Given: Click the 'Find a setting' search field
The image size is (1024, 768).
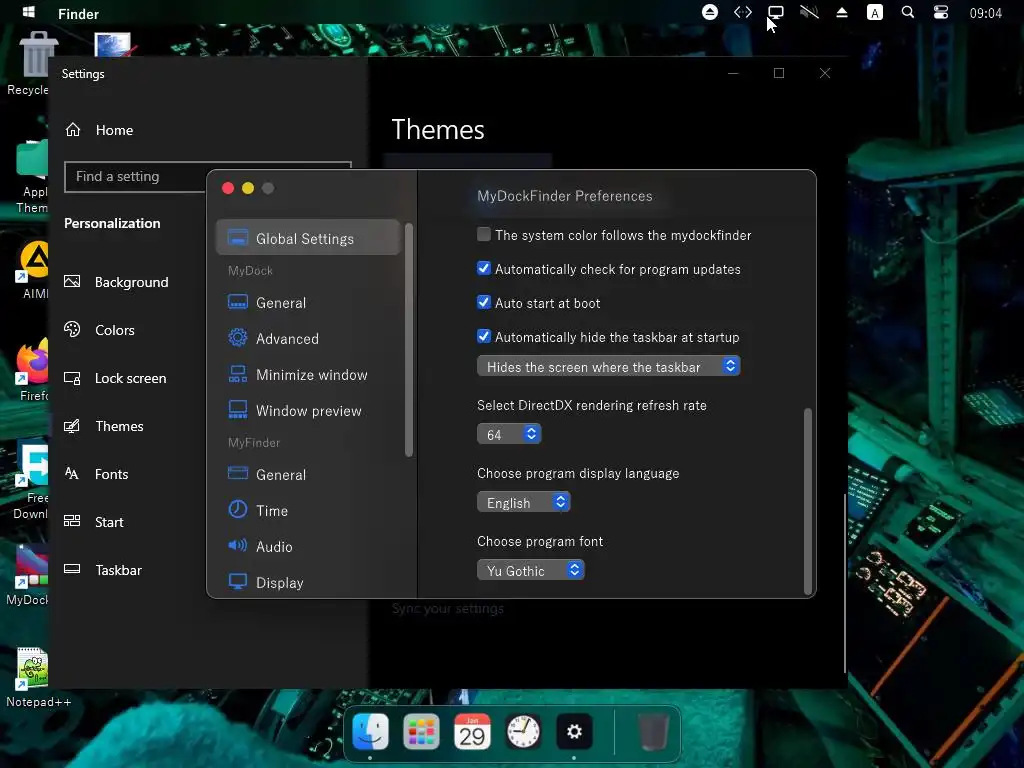Looking at the screenshot, I should click(208, 176).
